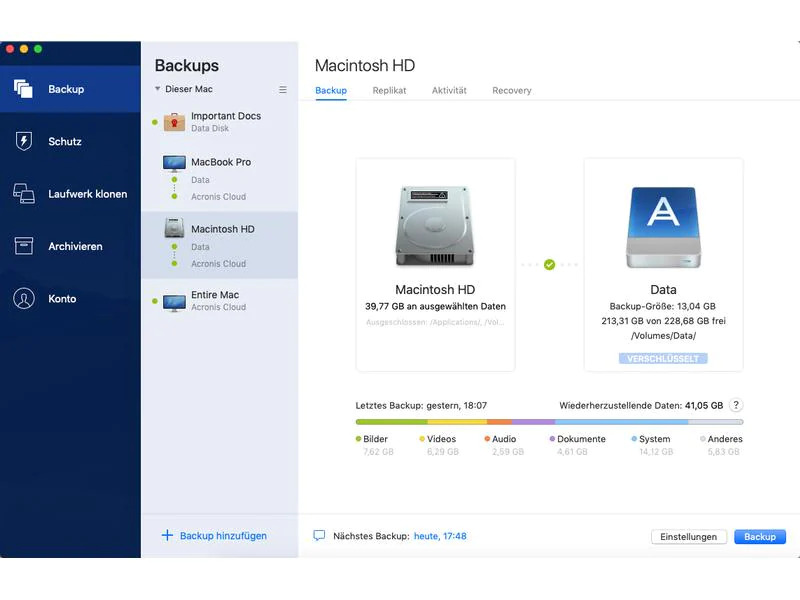The image size is (800, 600).
Task: Click Acronis Cloud under MacBook Pro
Action: (218, 196)
